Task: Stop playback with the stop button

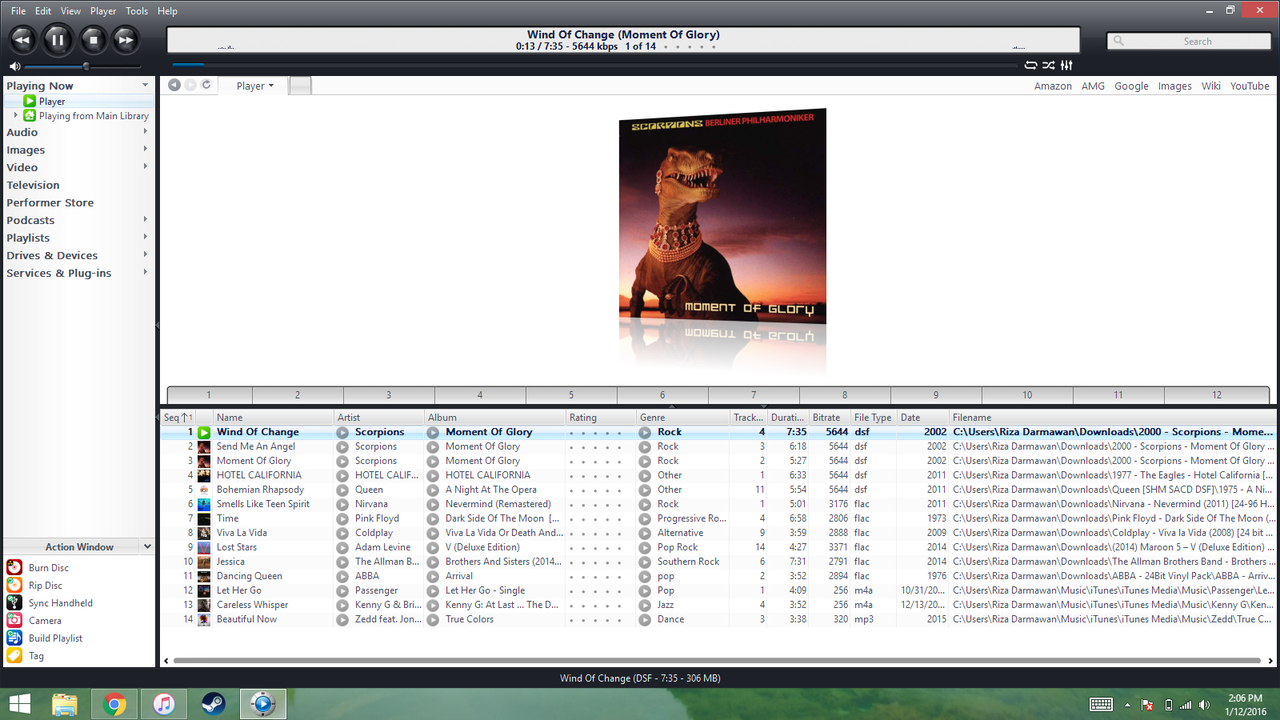Action: [92, 40]
